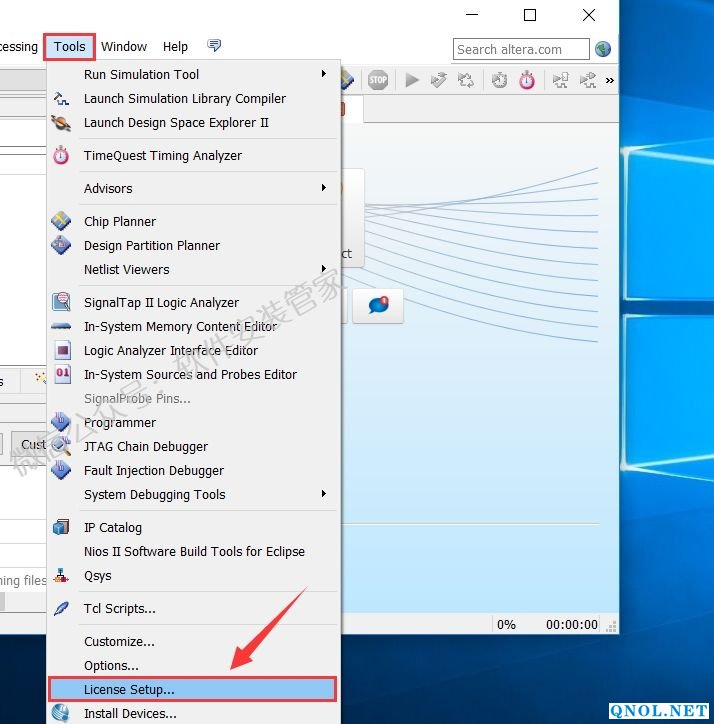This screenshot has width=714, height=724.
Task: Click the IP Catalog icon
Action: click(62, 528)
